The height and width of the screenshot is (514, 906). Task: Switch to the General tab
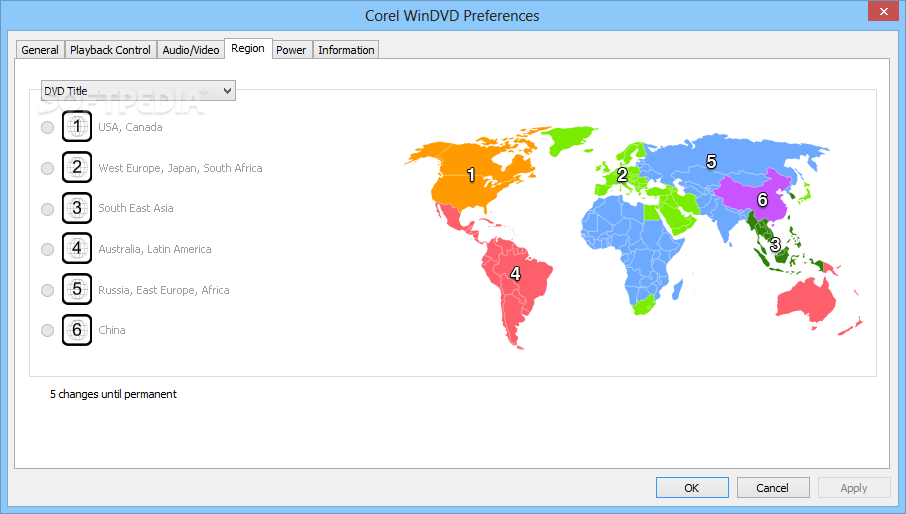pos(40,50)
